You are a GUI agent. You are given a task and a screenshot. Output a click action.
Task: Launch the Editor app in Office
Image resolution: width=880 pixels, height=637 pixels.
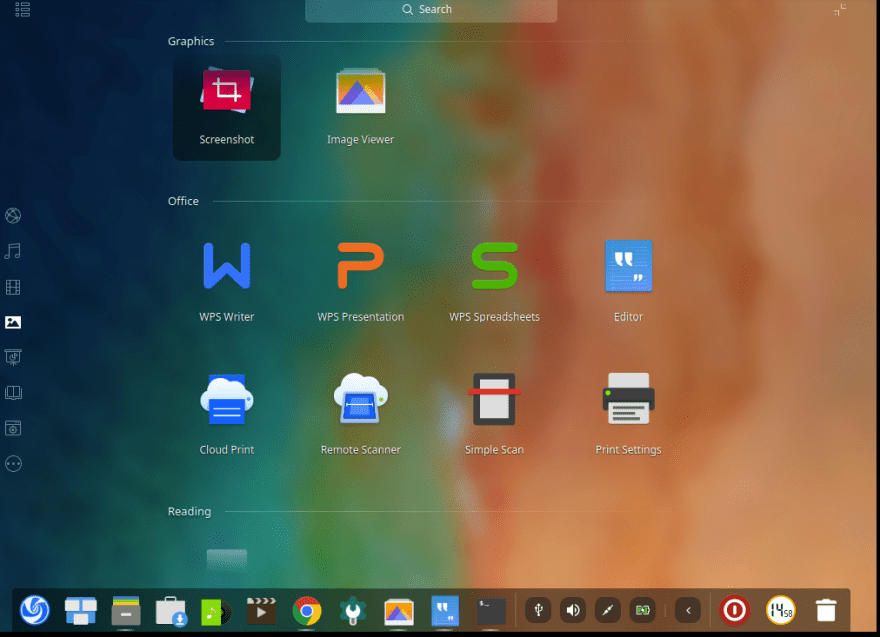[x=628, y=282]
